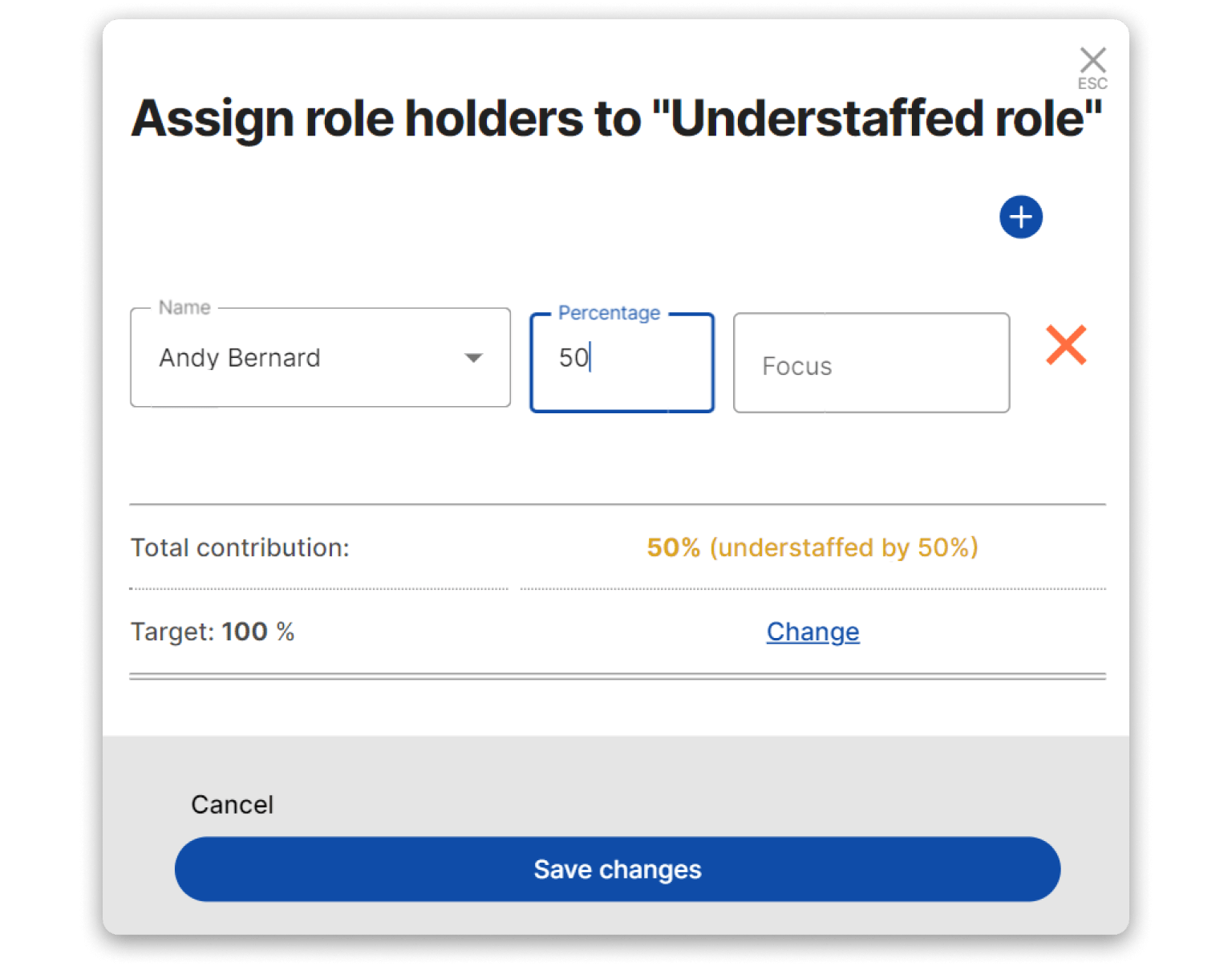Image resolution: width=1232 pixels, height=967 pixels.
Task: Click the bold 100 target value
Action: tap(245, 632)
